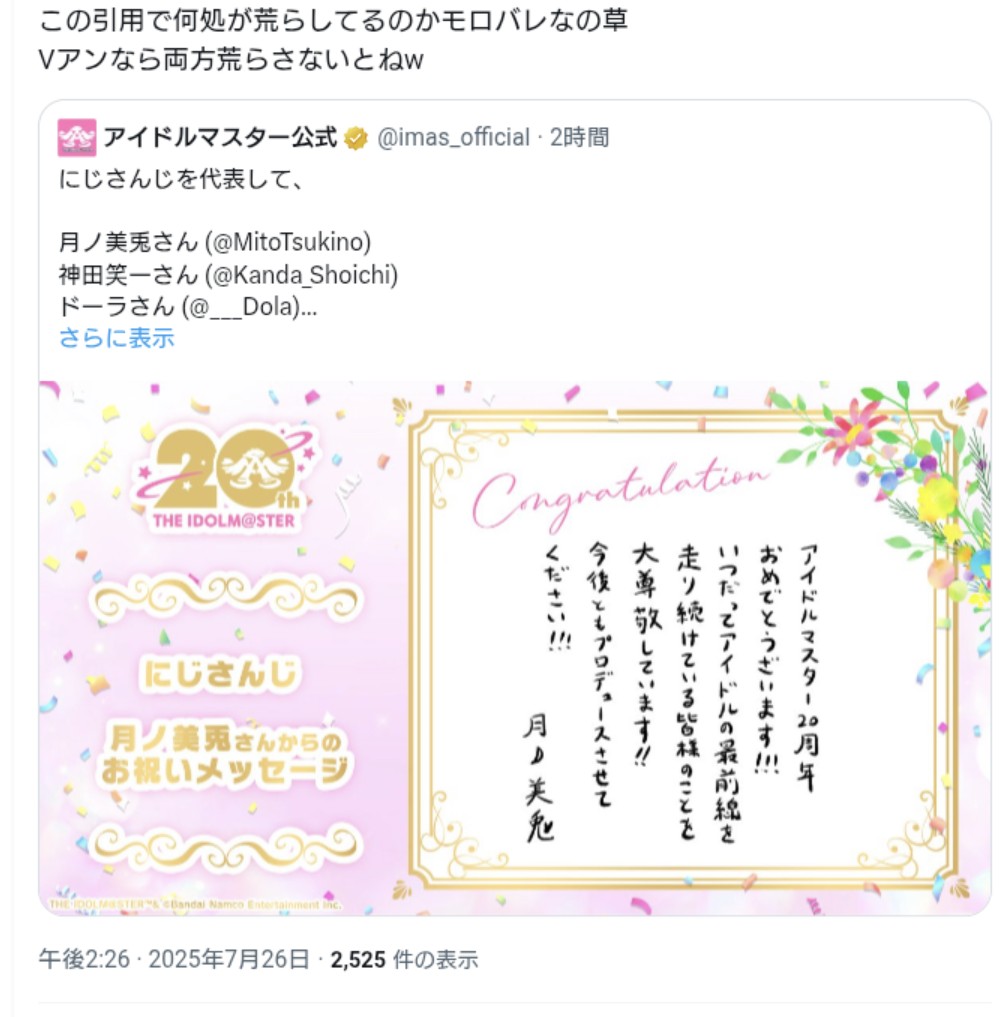Open the @___Dola mention
This screenshot has width=1003, height=1017.
(248, 306)
